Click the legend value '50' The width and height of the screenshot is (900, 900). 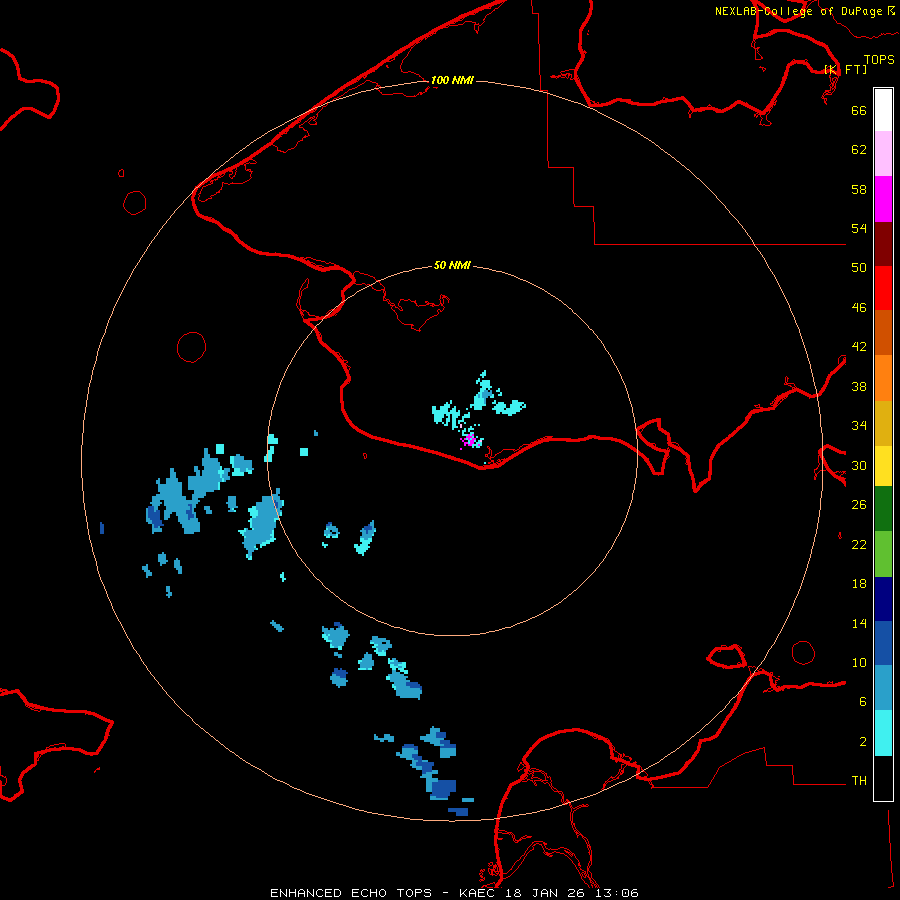click(x=859, y=268)
